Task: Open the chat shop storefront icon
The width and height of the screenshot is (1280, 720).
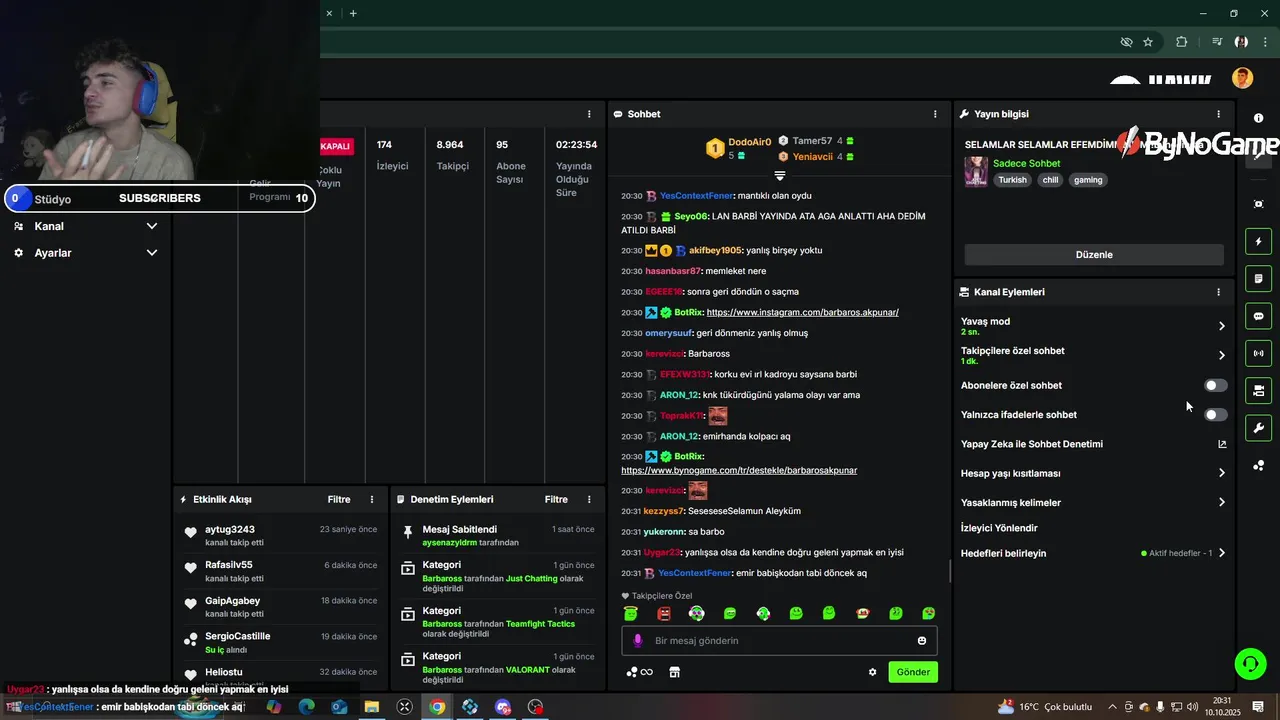Action: pyautogui.click(x=674, y=672)
